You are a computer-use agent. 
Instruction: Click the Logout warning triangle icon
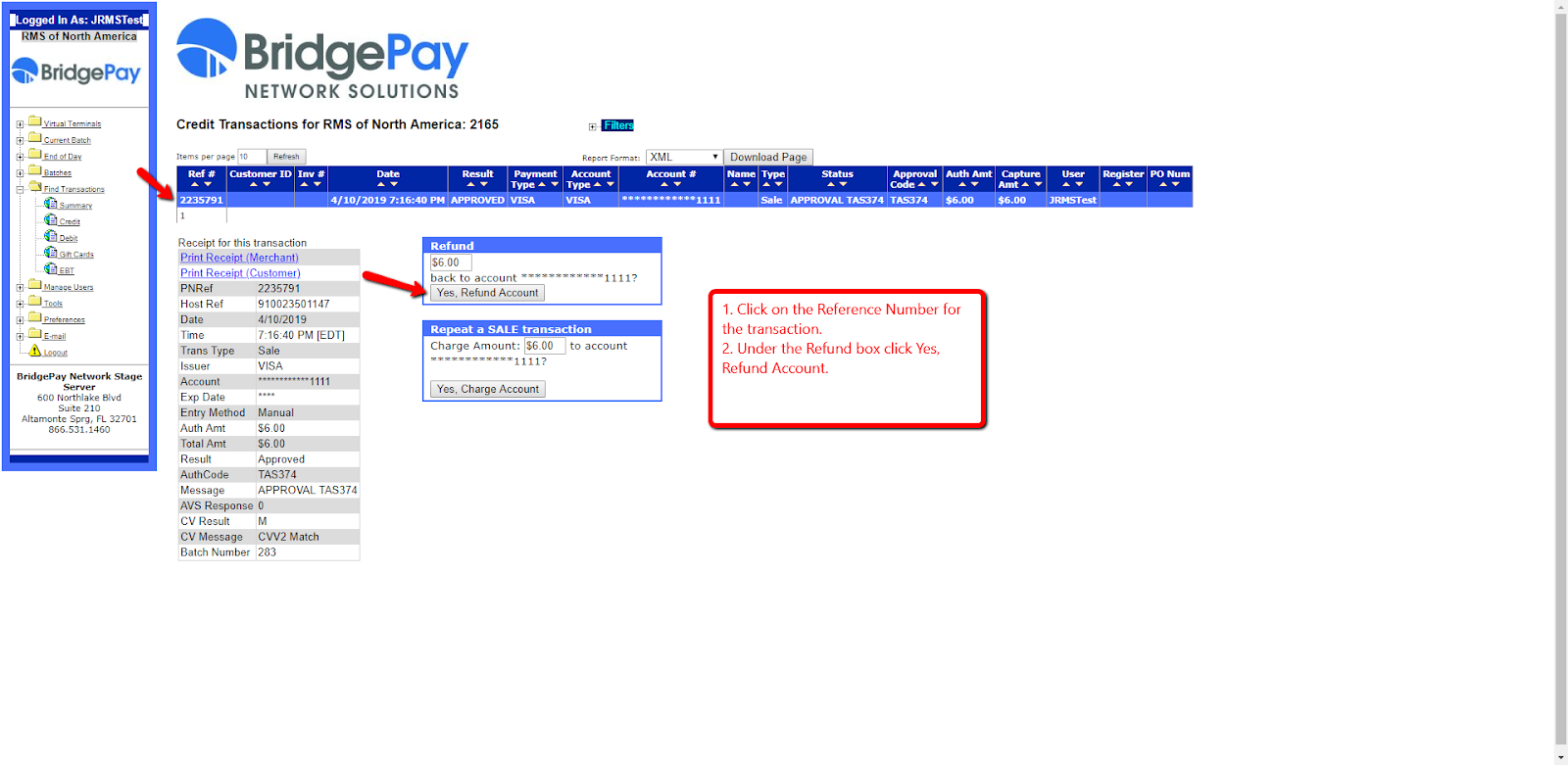coord(35,350)
